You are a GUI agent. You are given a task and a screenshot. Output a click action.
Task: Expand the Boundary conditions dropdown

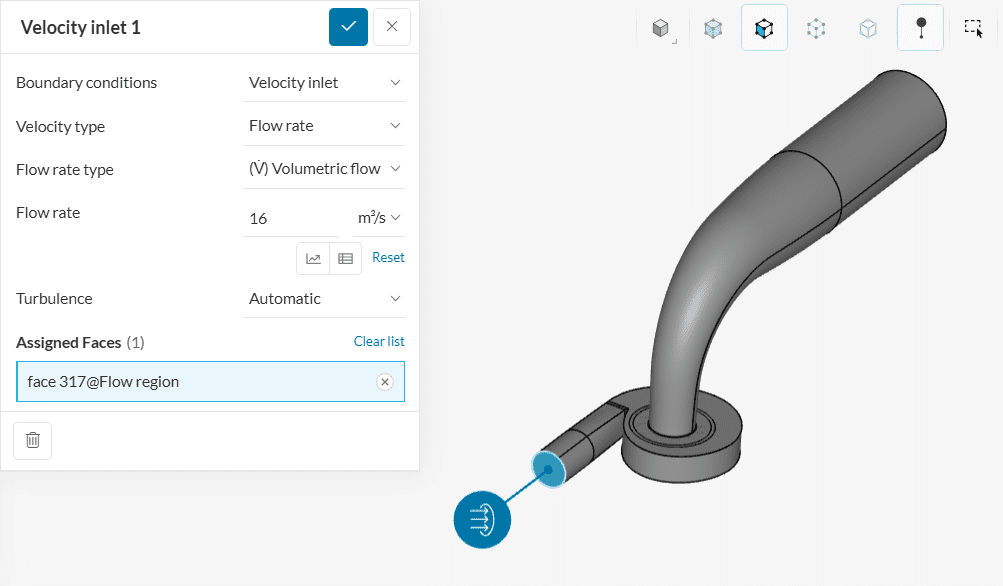click(x=325, y=83)
